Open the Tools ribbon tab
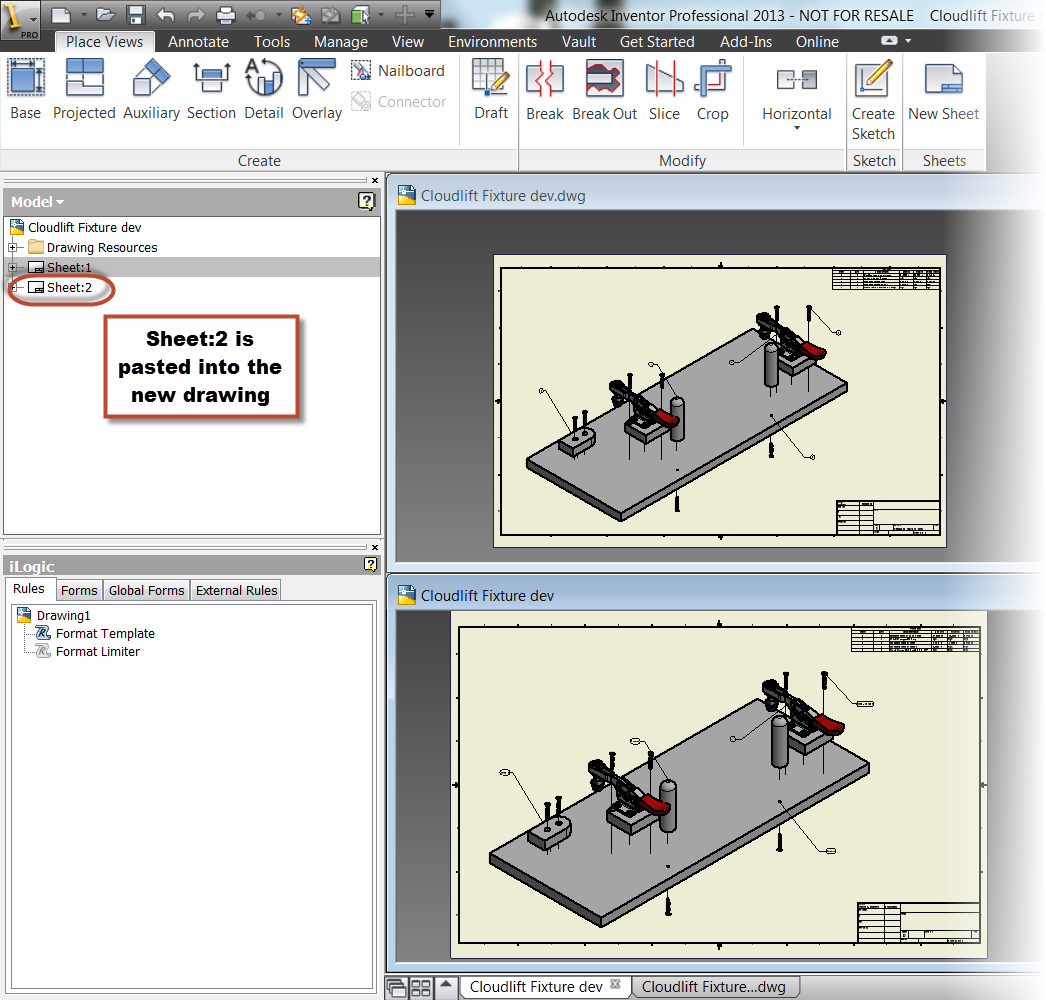The height and width of the screenshot is (1000, 1046). click(272, 41)
